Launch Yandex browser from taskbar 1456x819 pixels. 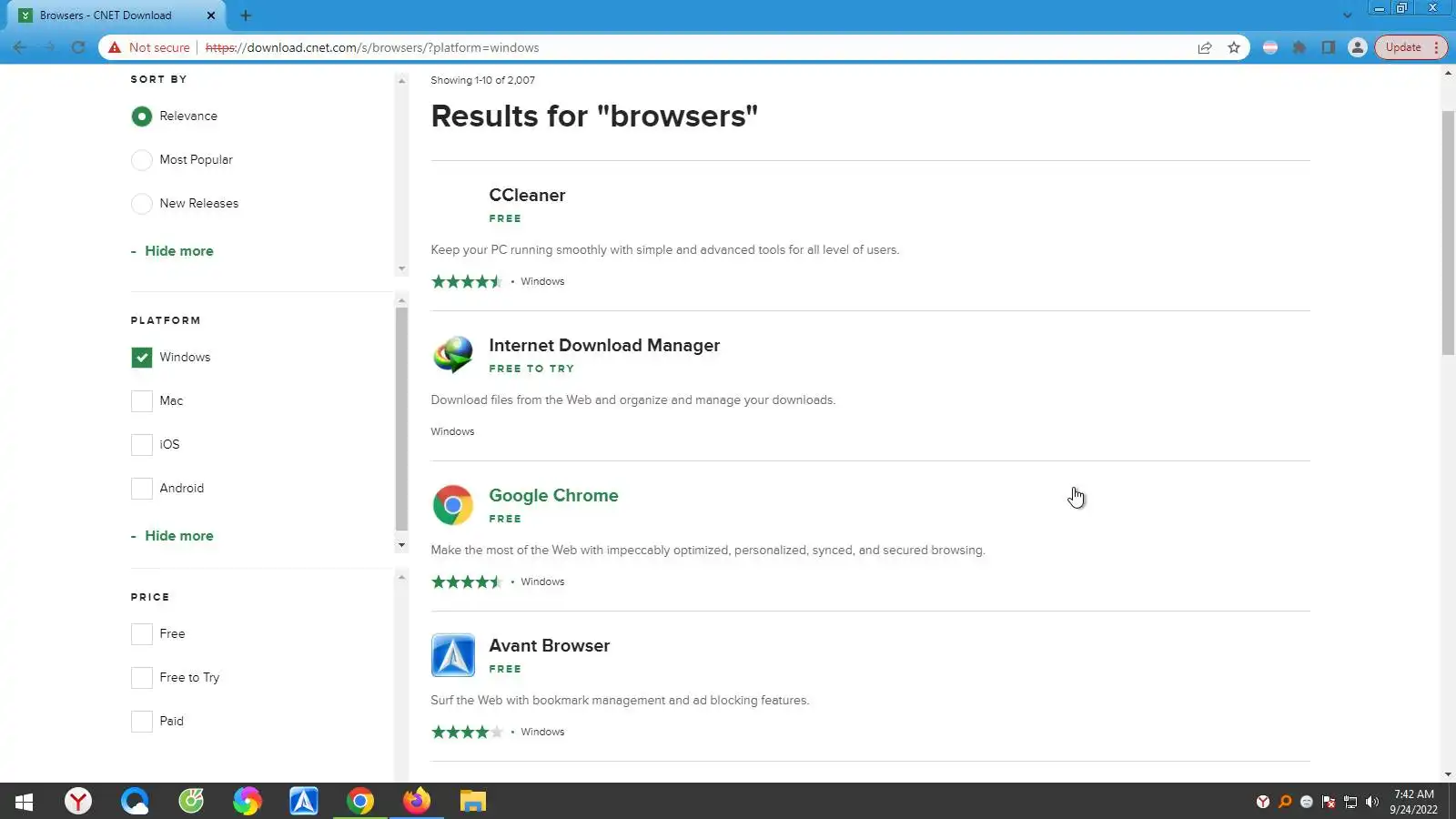click(78, 801)
